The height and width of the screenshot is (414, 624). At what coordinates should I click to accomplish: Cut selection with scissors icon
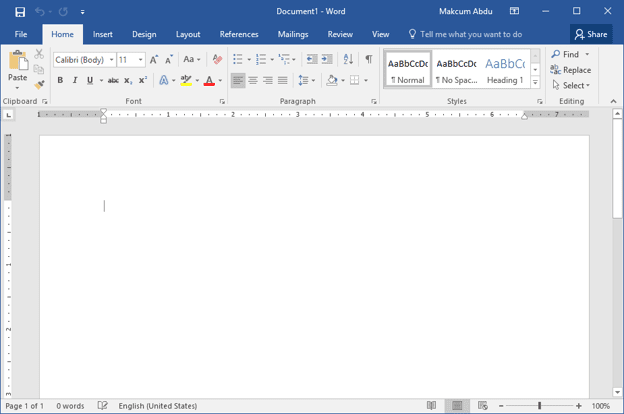(39, 53)
